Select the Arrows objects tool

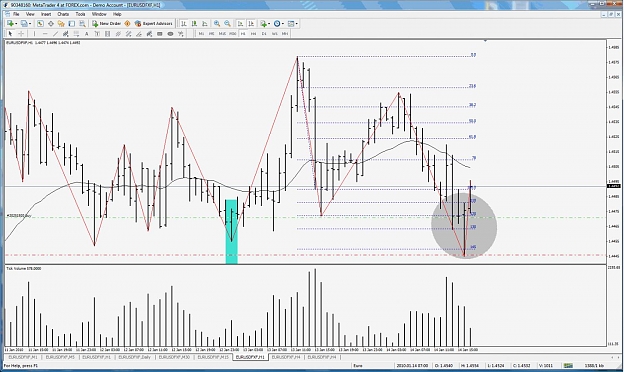click(181, 34)
